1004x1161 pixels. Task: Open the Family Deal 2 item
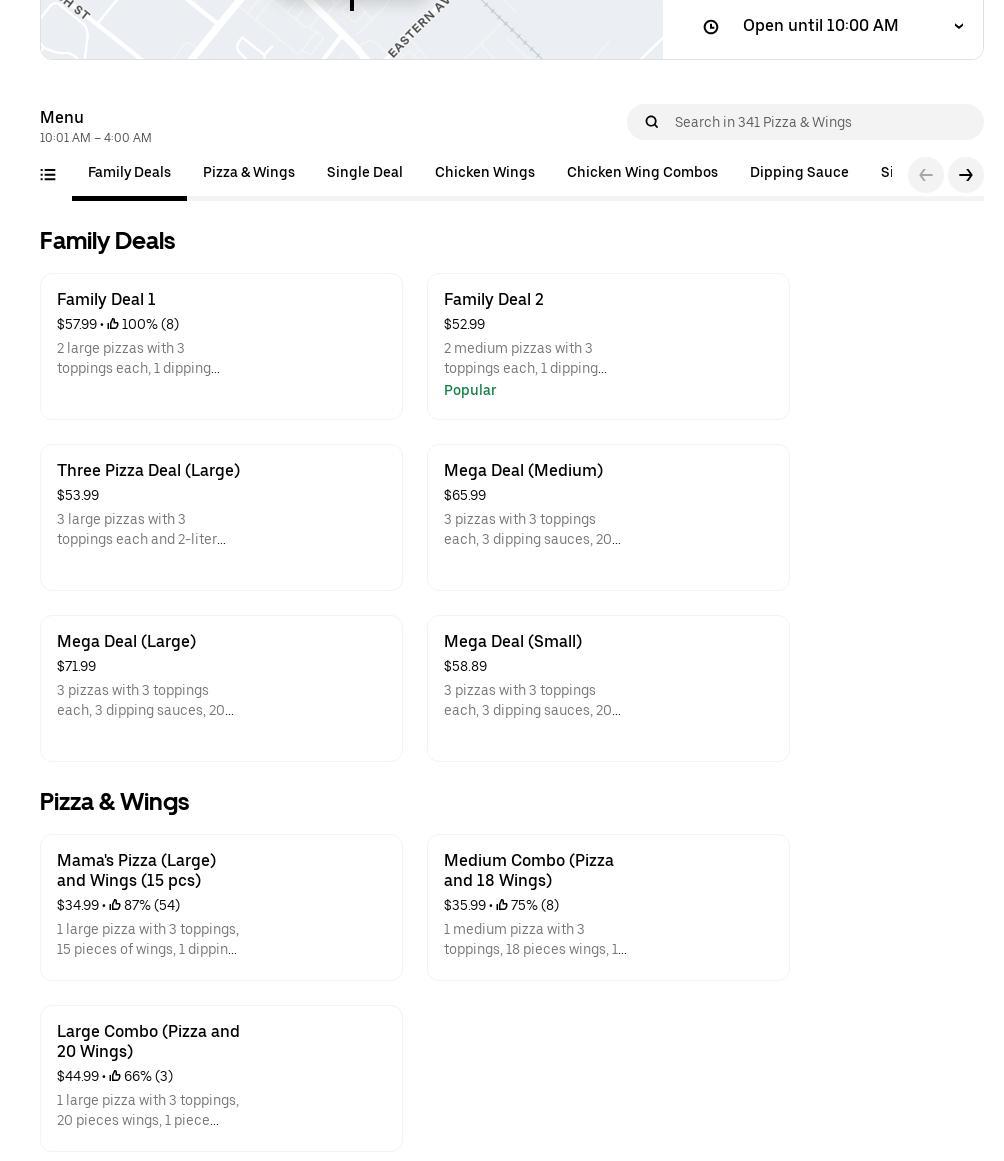[x=607, y=346]
